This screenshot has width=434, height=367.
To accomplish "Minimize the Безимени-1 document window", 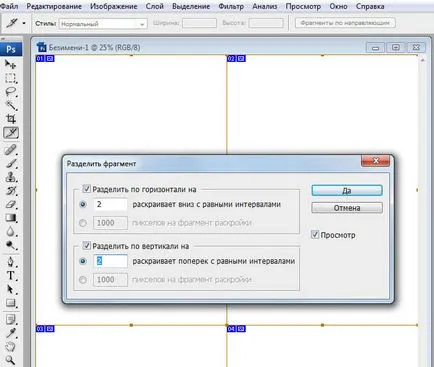I will (x=375, y=48).
